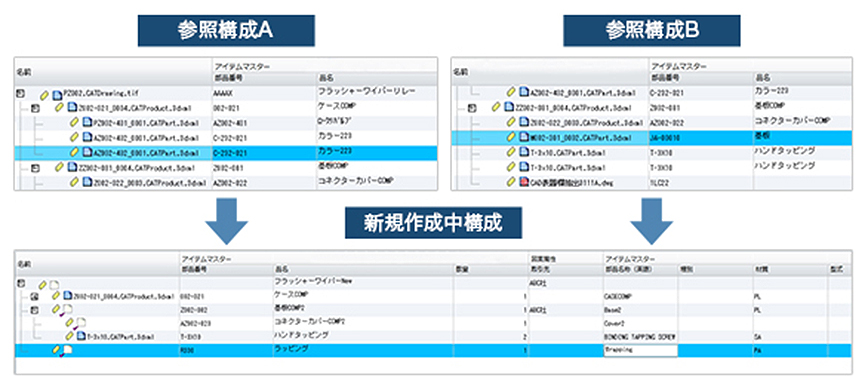Click the file icon of Z002-022_0003.CATProduct in 参照構成B

point(524,122)
